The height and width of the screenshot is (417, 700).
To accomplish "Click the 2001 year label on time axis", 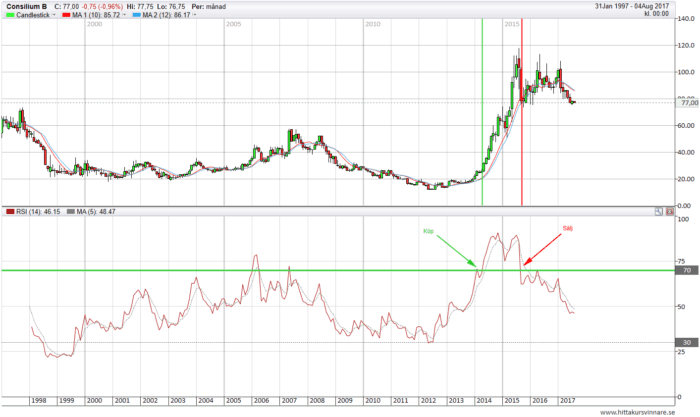I will point(122,400).
